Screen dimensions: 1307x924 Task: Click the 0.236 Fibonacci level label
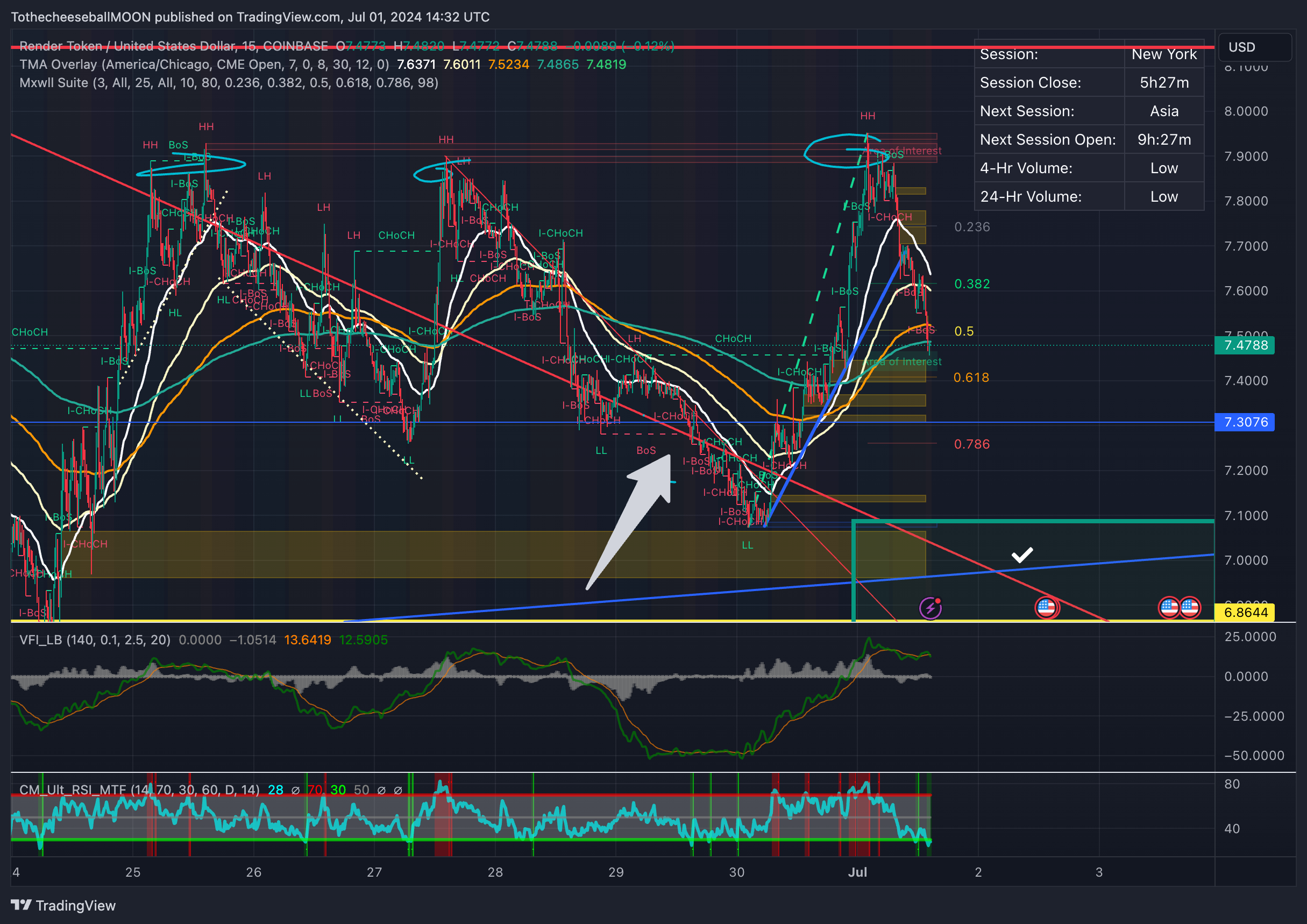(x=972, y=226)
